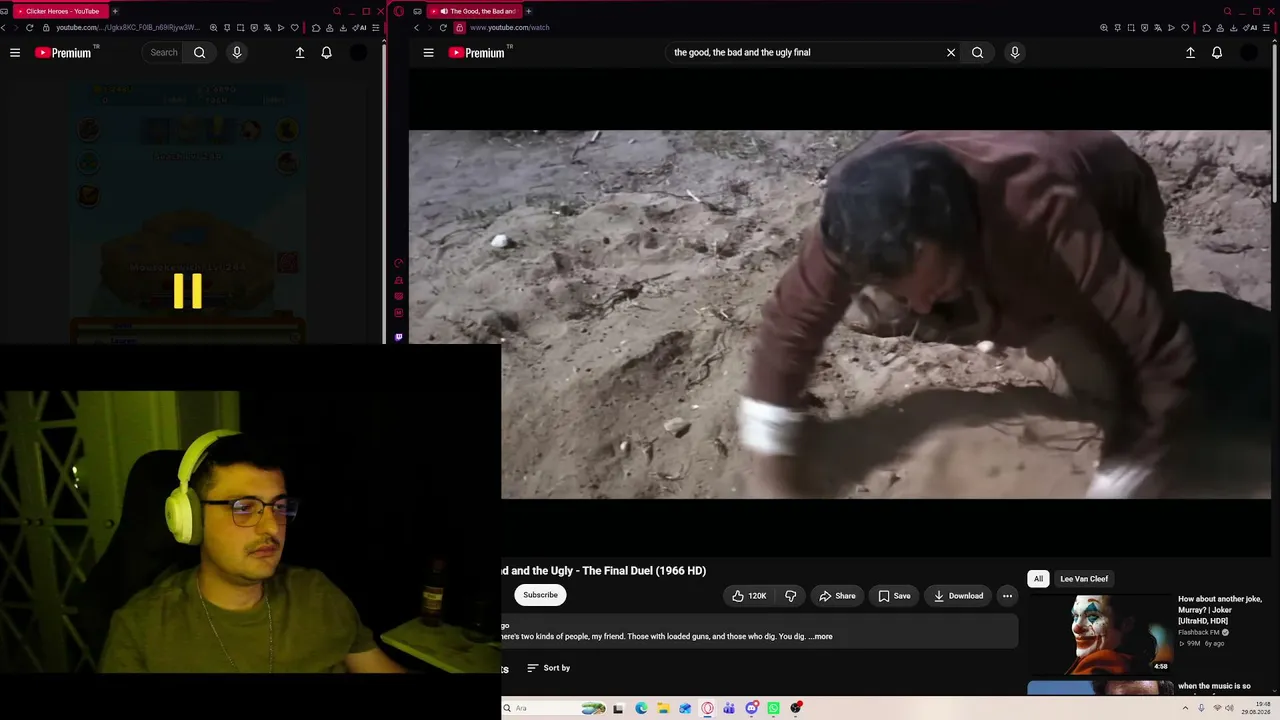The width and height of the screenshot is (1280, 720).
Task: Open account avatar in right YouTube window
Action: [1249, 53]
